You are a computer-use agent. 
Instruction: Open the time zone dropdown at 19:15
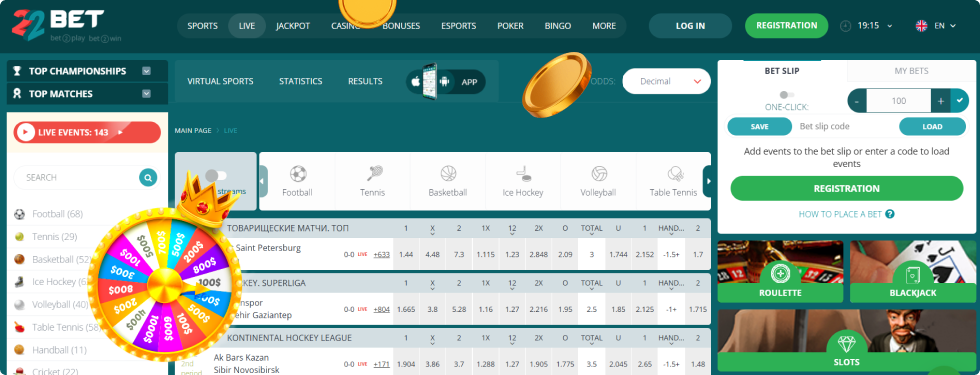coord(889,26)
